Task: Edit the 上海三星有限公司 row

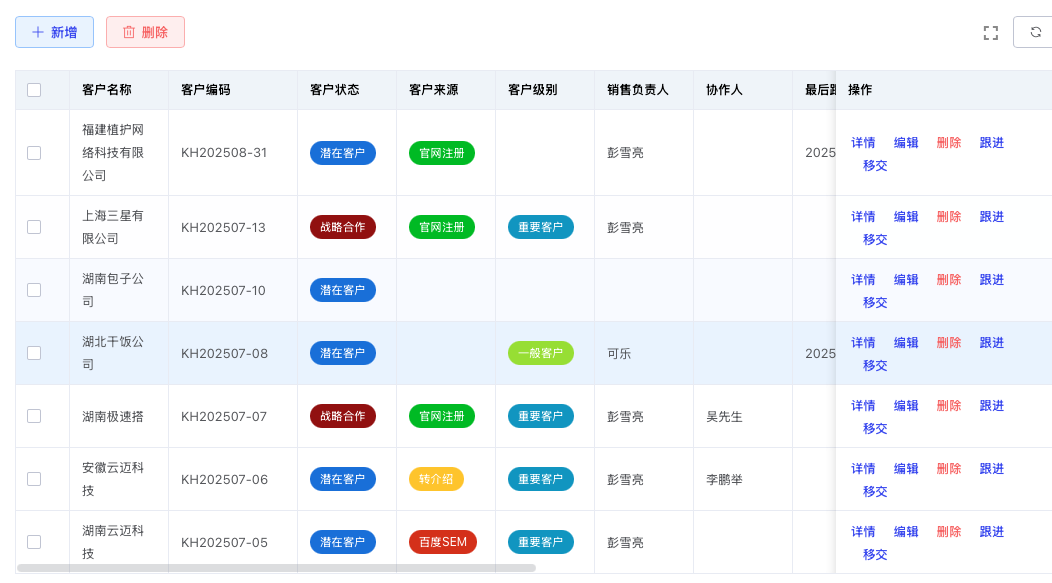Action: (906, 216)
